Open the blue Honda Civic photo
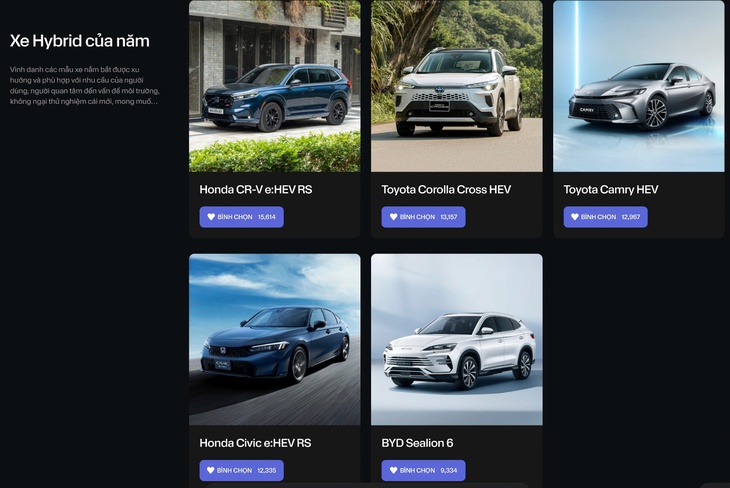Viewport: 730px width, 488px height. point(275,339)
